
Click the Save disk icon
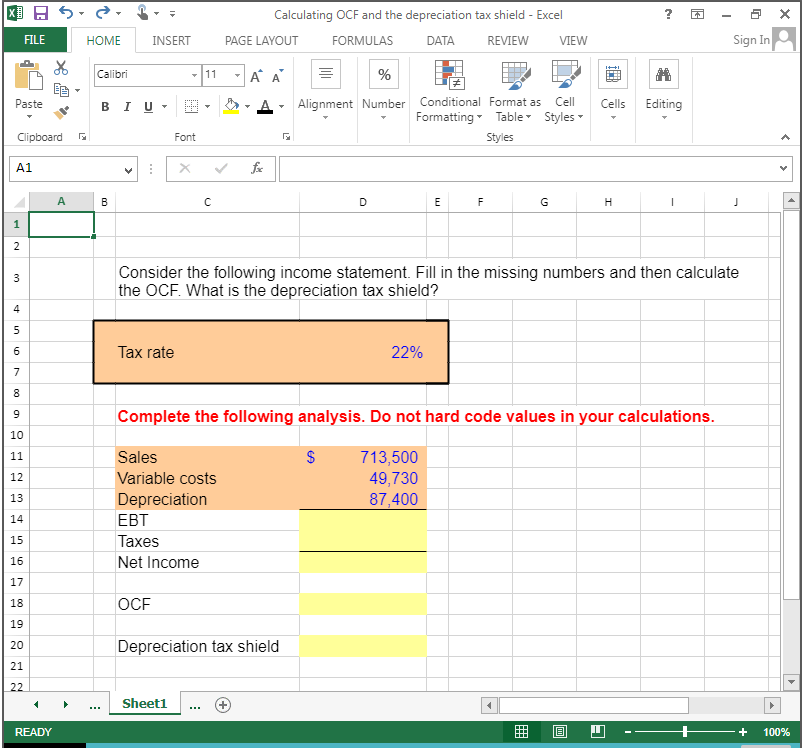[40, 13]
